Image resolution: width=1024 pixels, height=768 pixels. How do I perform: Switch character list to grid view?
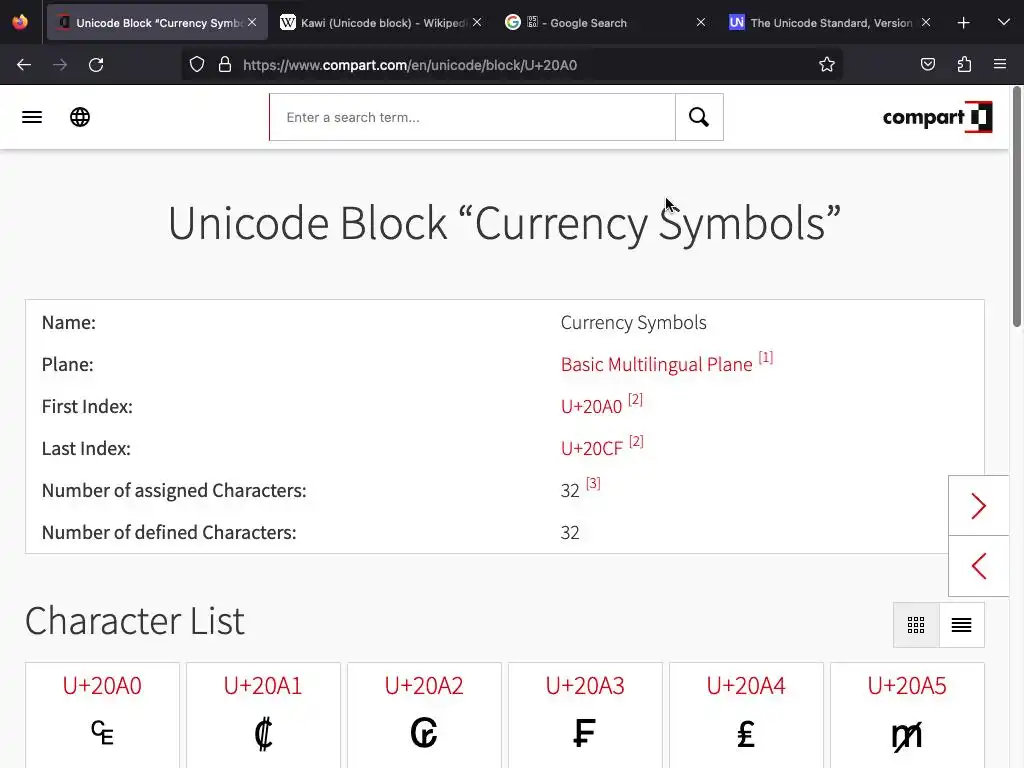[916, 625]
